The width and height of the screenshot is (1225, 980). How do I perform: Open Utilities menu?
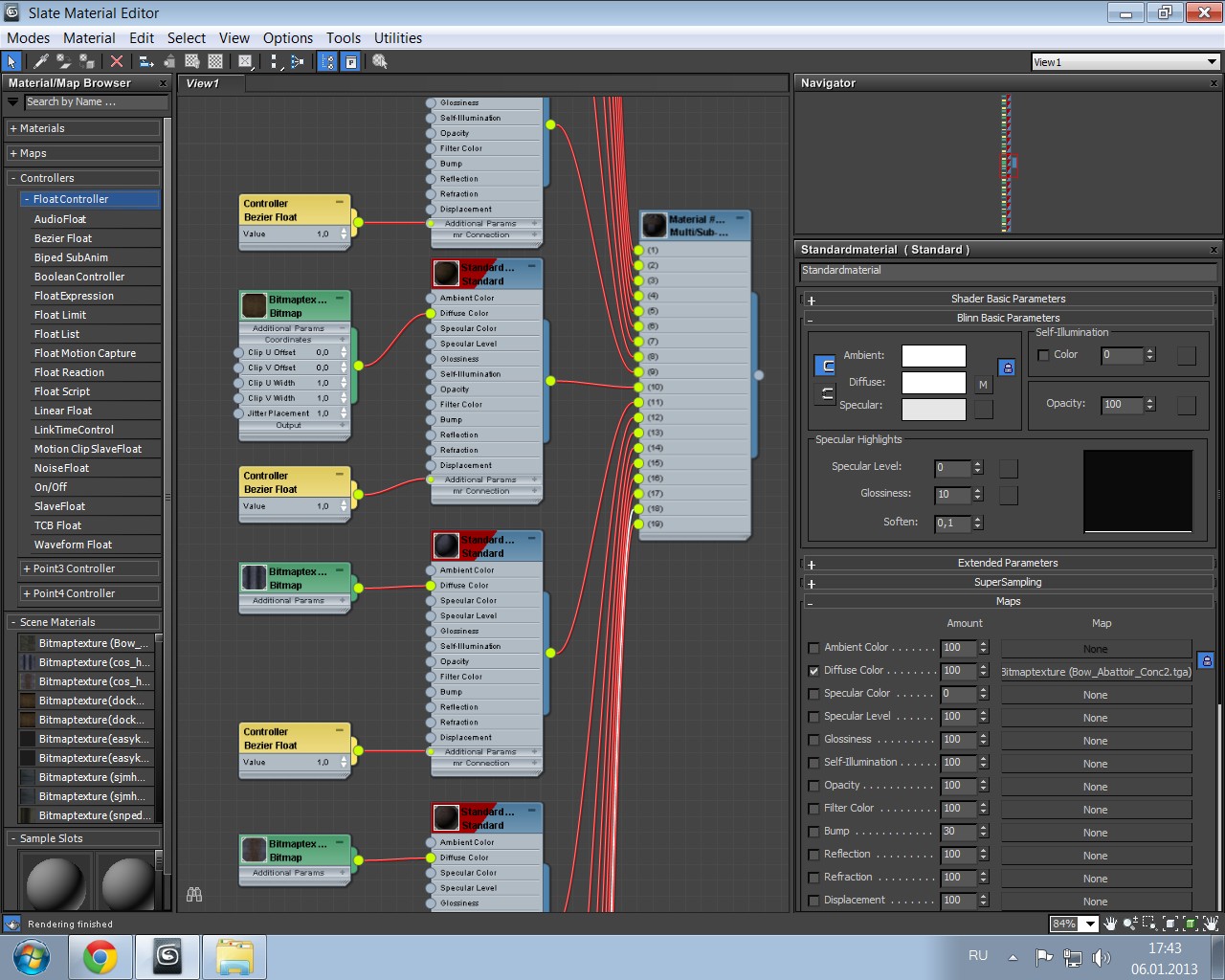398,38
